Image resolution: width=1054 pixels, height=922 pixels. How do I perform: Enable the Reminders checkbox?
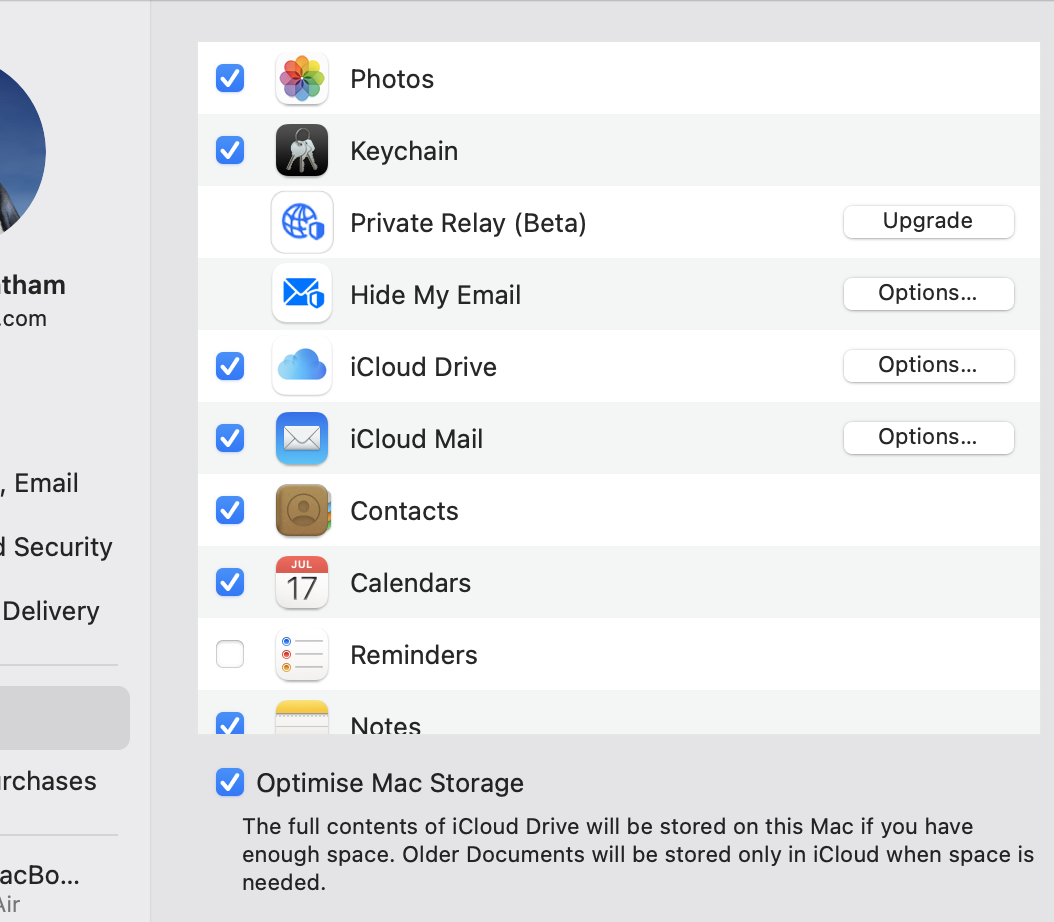tap(230, 654)
